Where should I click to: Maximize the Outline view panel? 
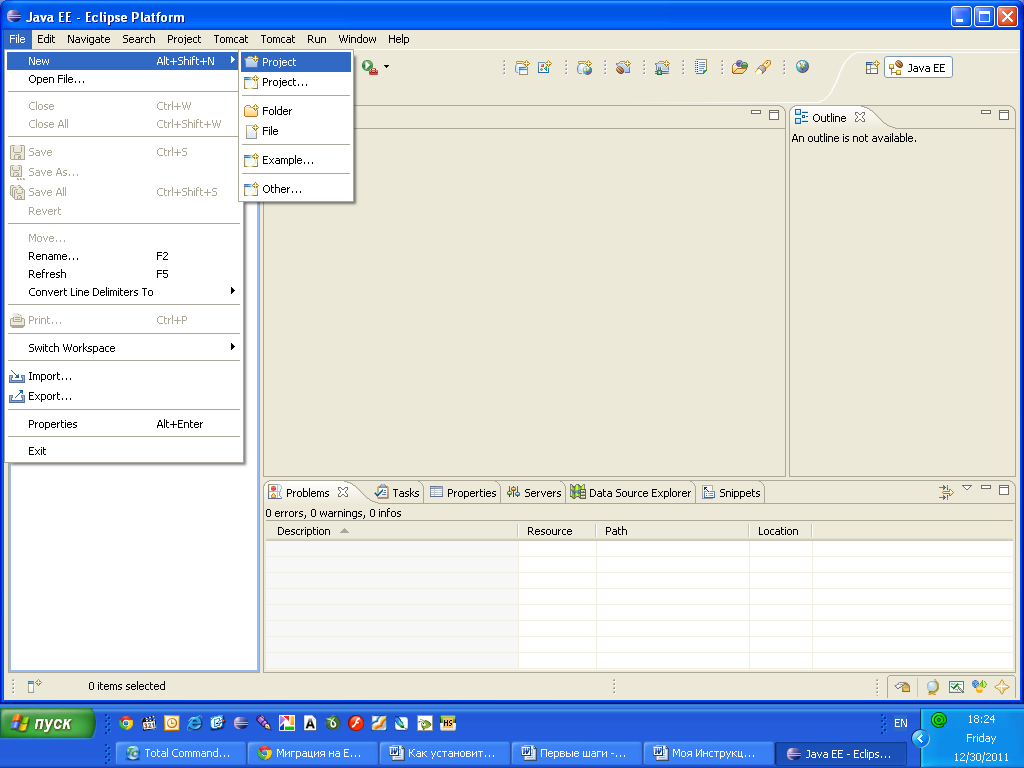click(x=1004, y=115)
